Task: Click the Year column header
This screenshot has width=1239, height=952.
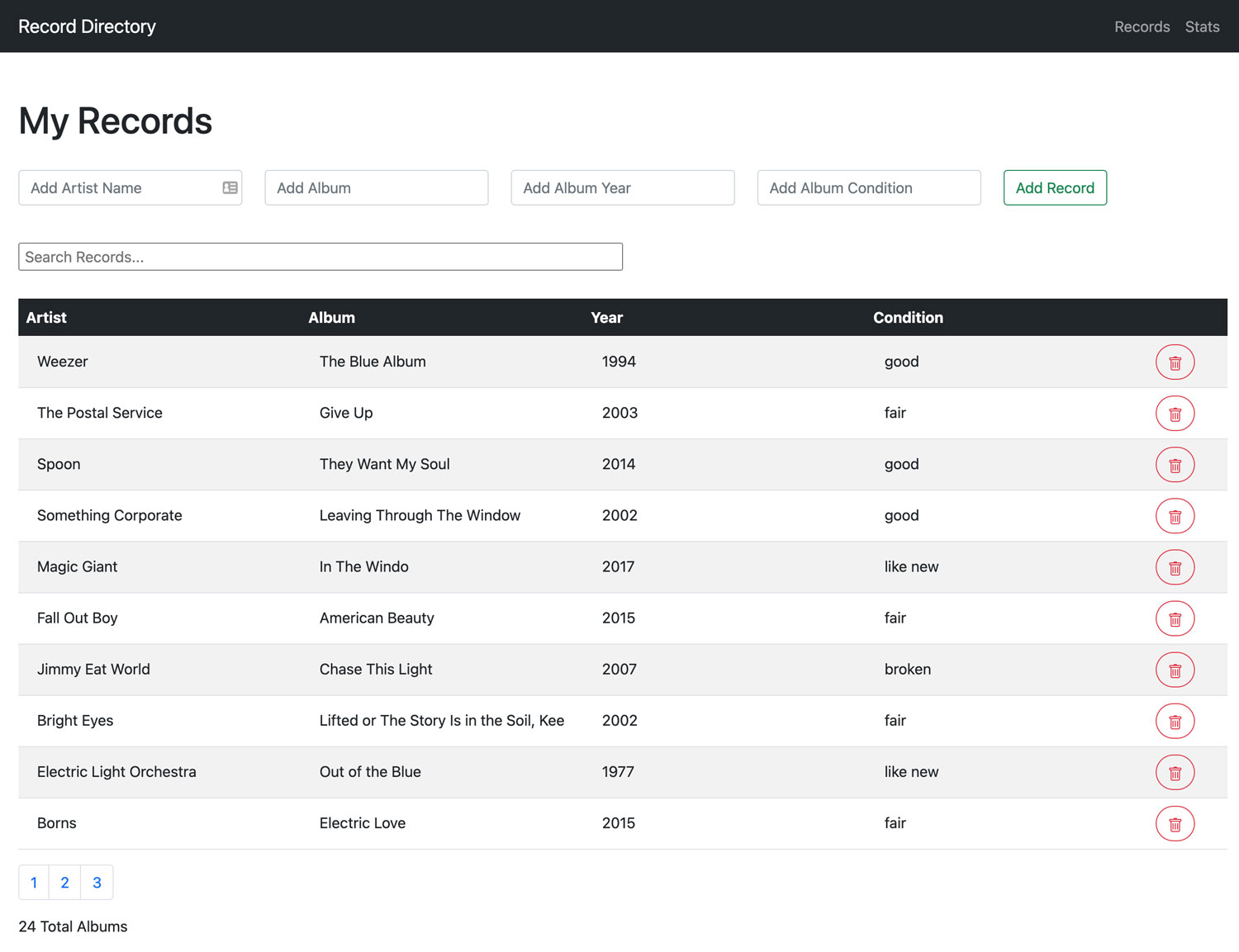Action: 606,318
